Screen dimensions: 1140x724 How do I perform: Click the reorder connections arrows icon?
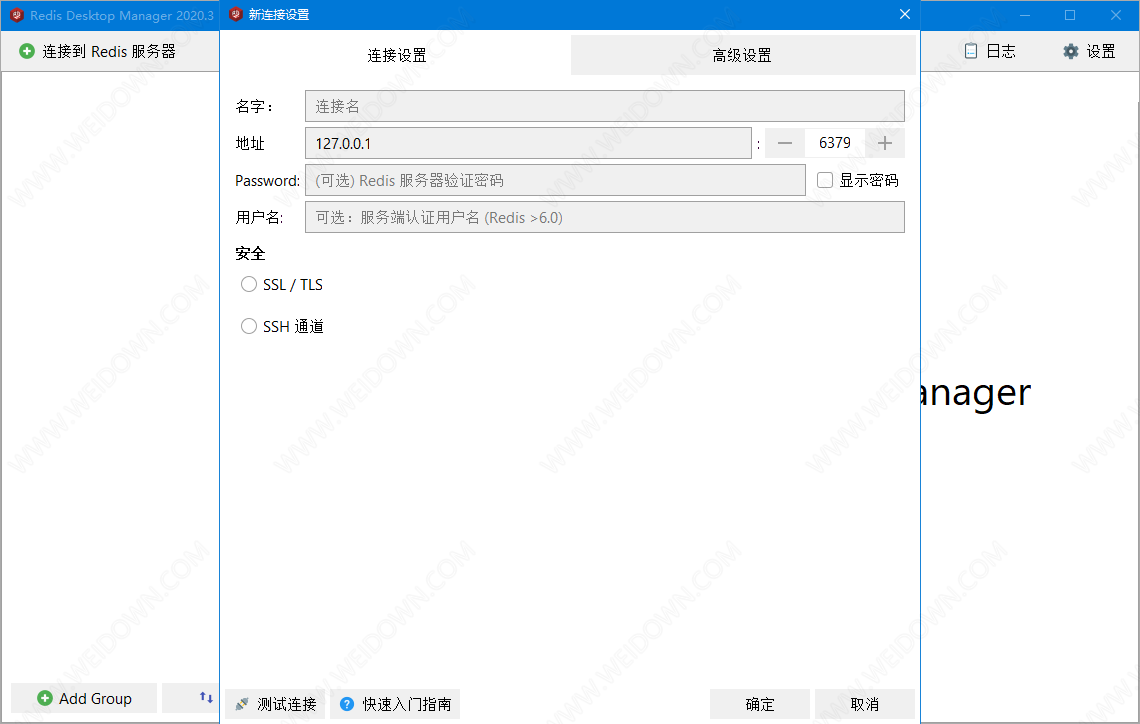(x=206, y=697)
